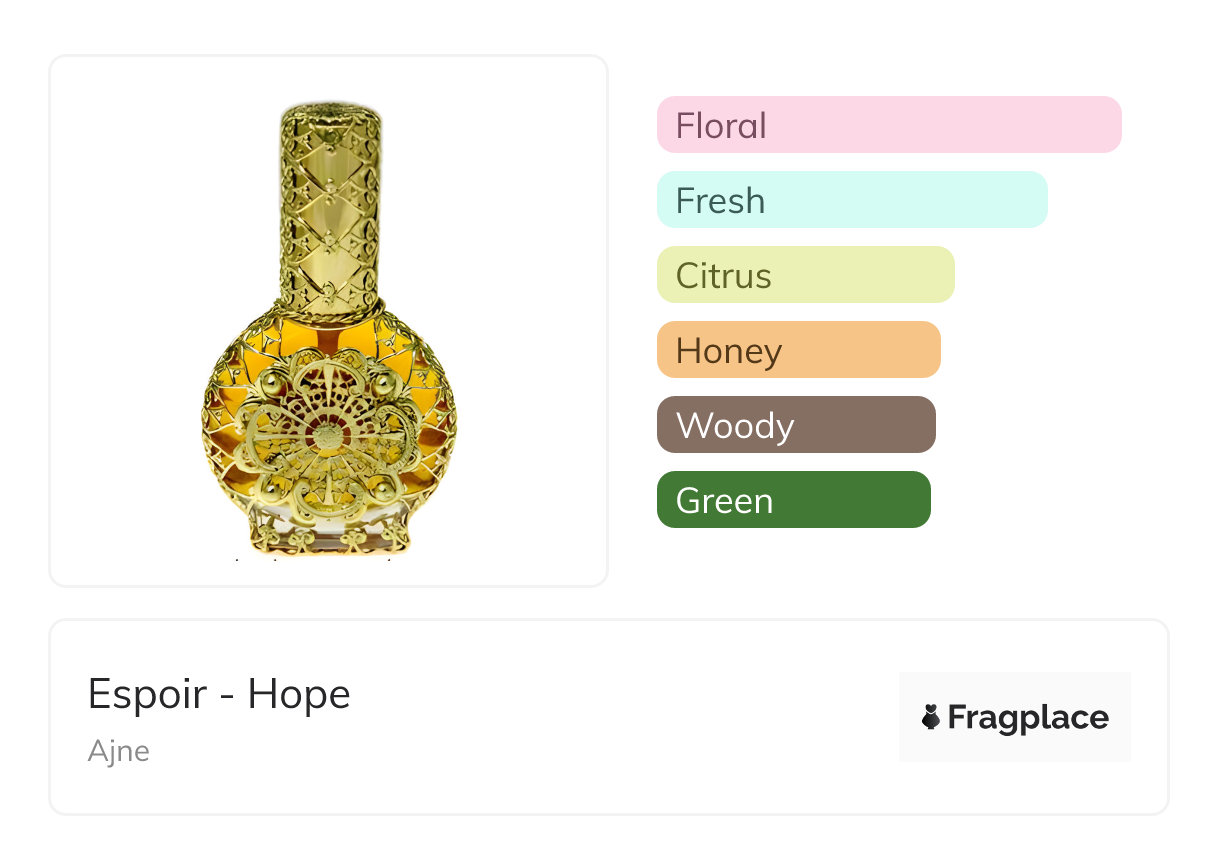The width and height of the screenshot is (1218, 864).
Task: Click the golden perfume bottle cap
Action: click(331, 200)
